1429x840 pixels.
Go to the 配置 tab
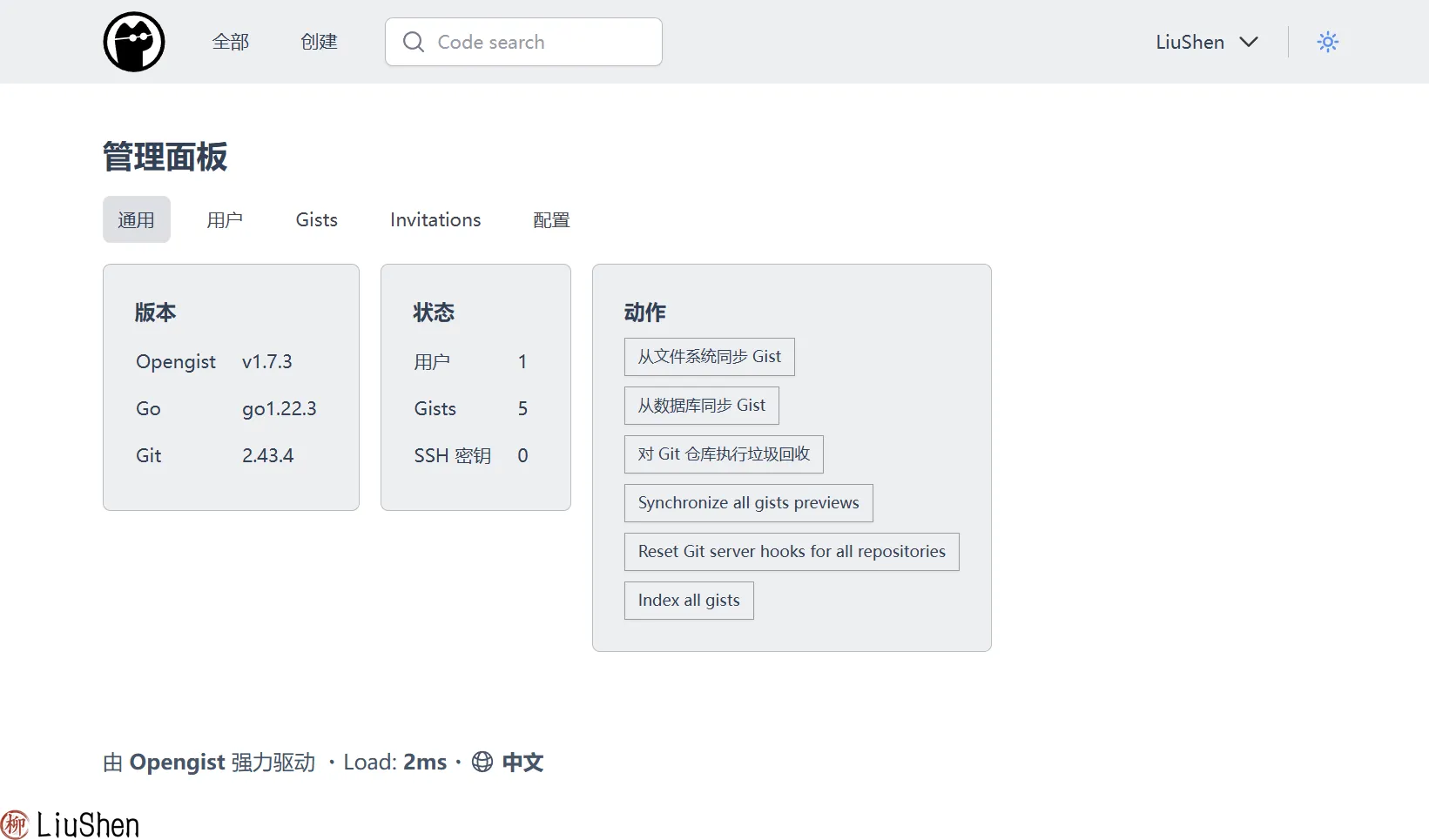[551, 219]
